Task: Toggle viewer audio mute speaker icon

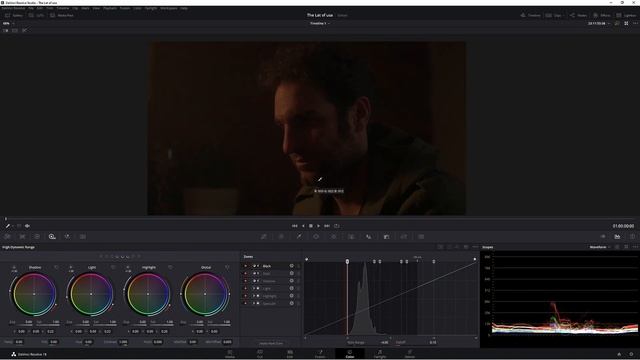Action: coord(27,226)
